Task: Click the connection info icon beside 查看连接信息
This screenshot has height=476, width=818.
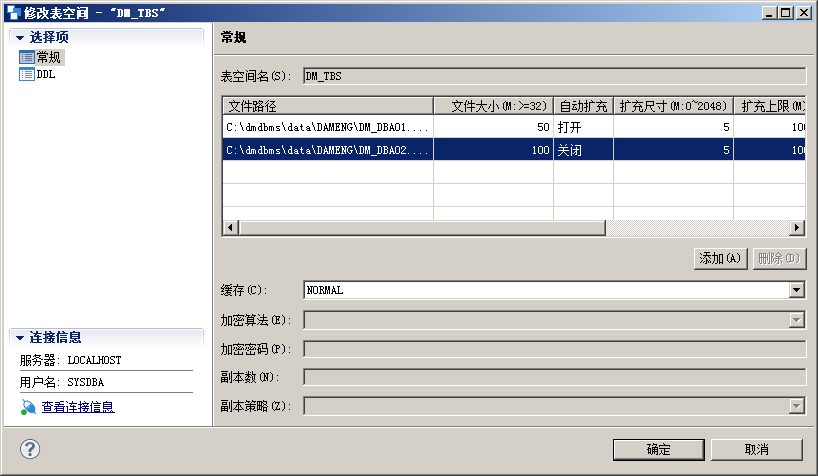Action: coord(28,407)
